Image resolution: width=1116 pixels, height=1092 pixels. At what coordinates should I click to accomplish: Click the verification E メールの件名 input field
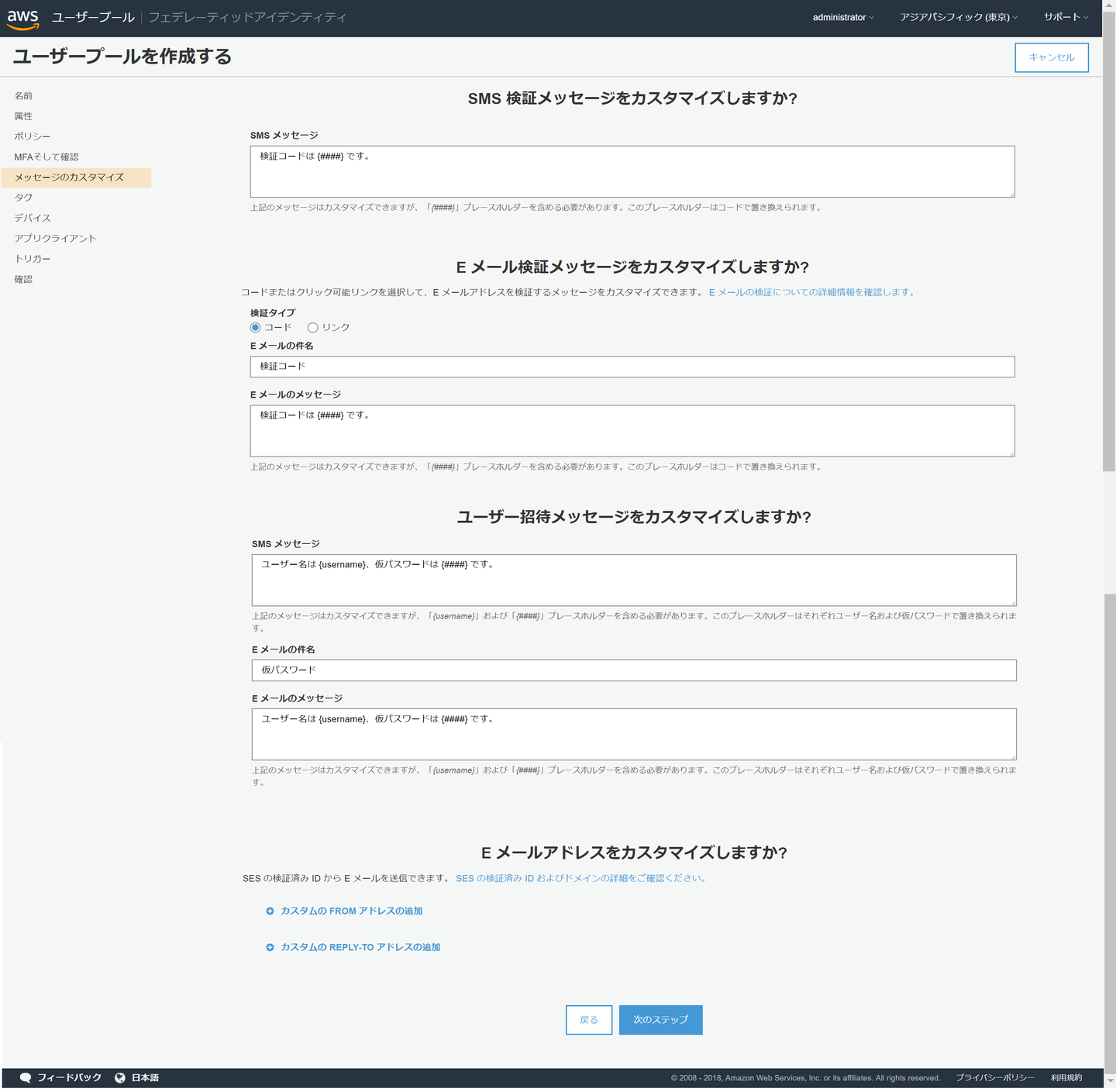pyautogui.click(x=632, y=367)
